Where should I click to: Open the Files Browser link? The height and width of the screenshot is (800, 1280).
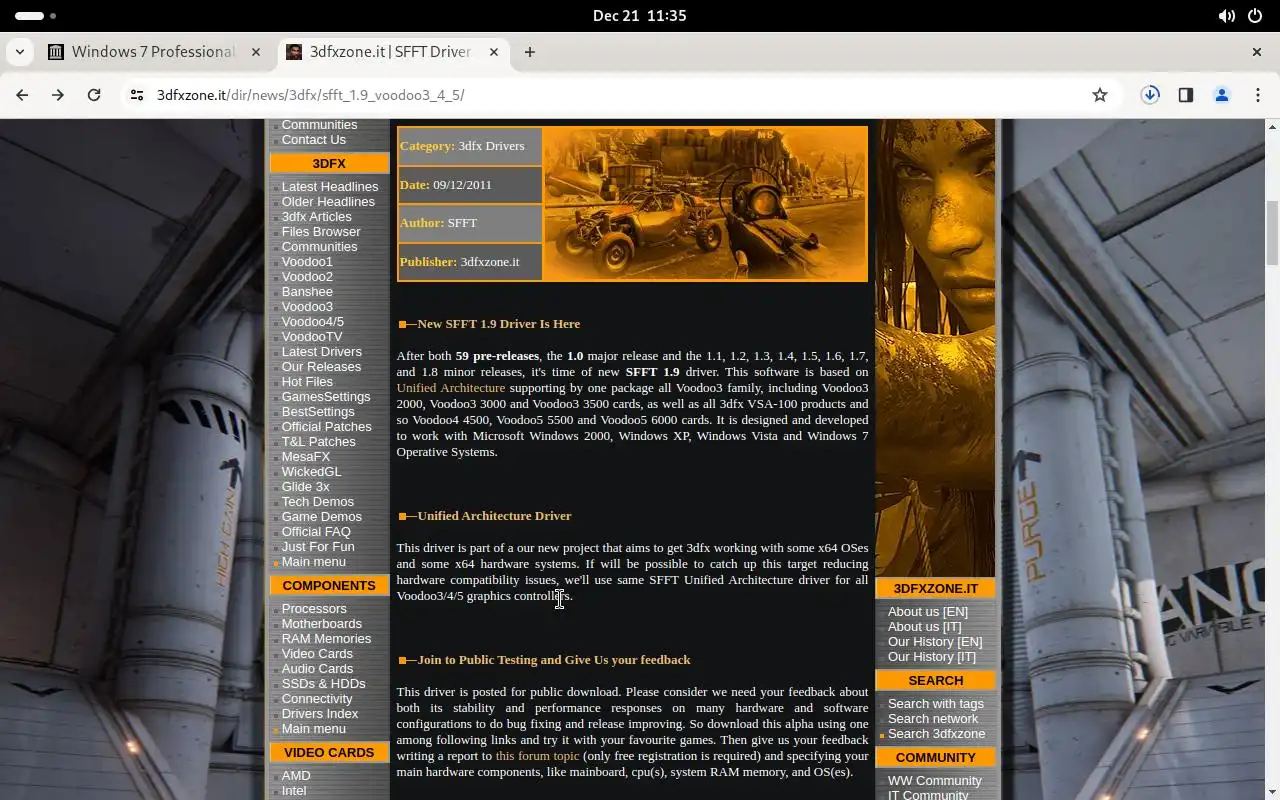tap(320, 232)
